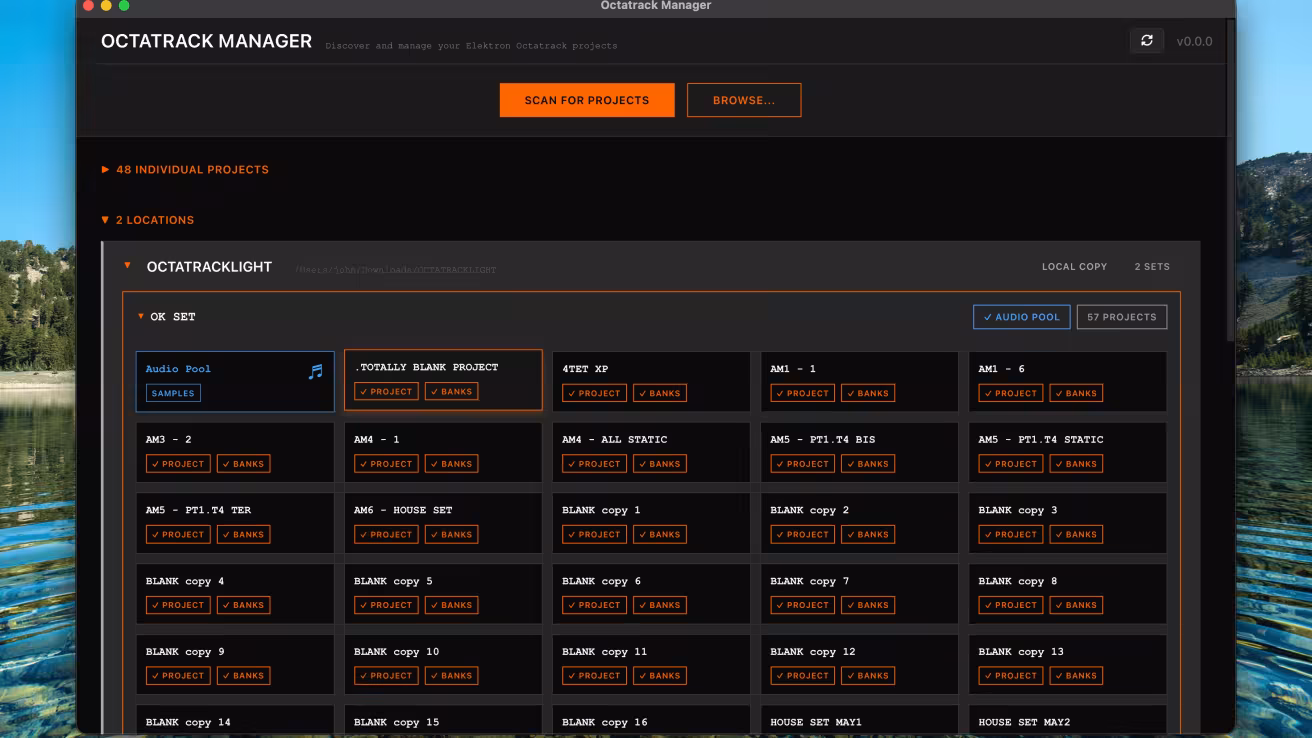Select the AM4 - ALL STATIC project
This screenshot has width=1312, height=738.
651,452
